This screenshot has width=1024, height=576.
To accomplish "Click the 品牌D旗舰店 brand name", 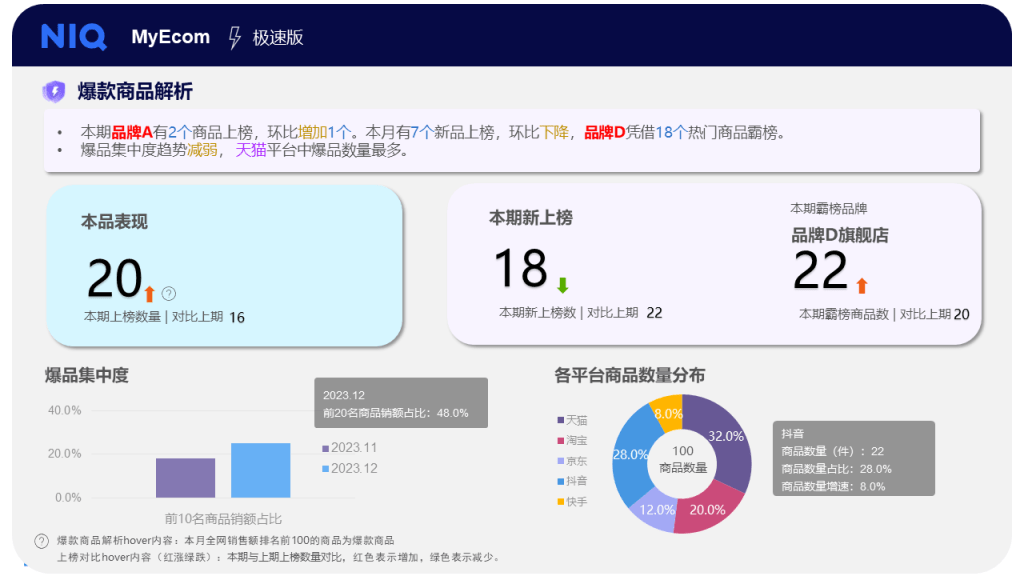I will tap(840, 235).
